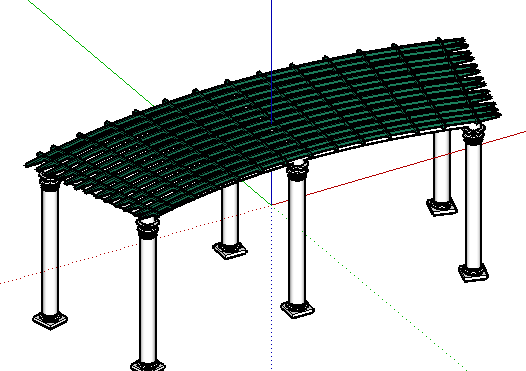Pick the short rear column left of the blue axis
The image size is (526, 371).
[x=230, y=216]
